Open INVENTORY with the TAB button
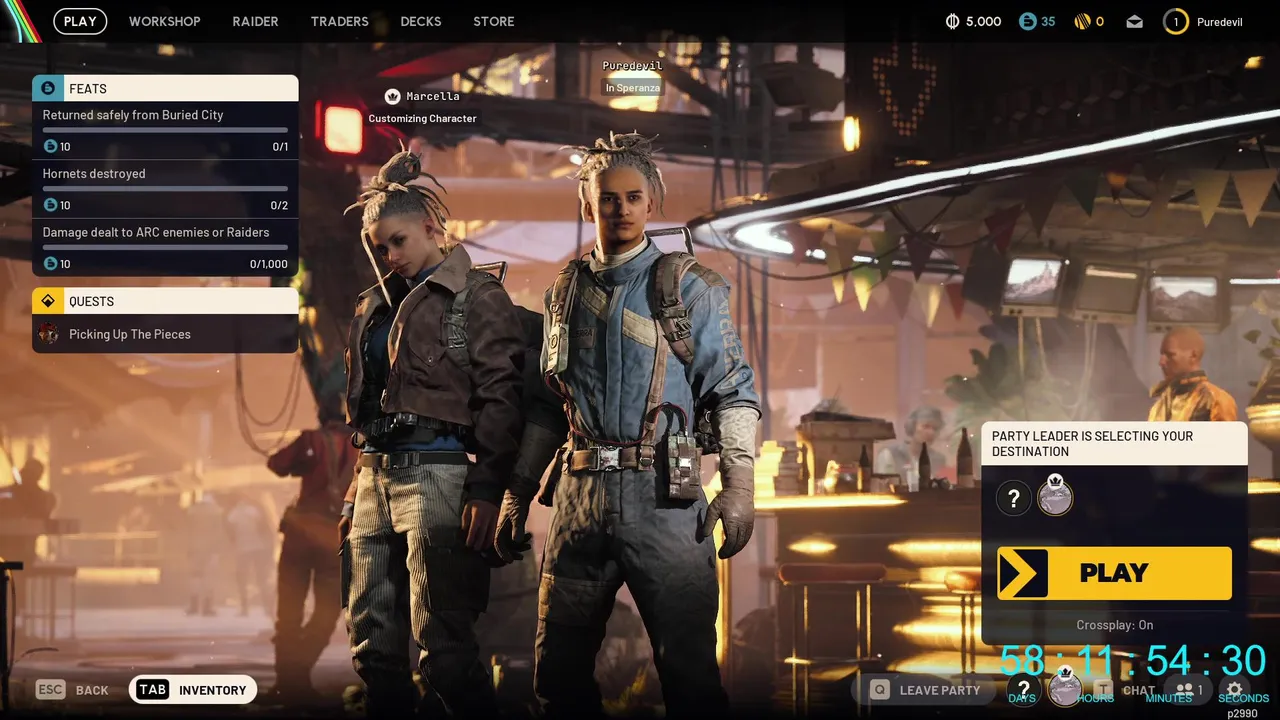 pos(193,690)
